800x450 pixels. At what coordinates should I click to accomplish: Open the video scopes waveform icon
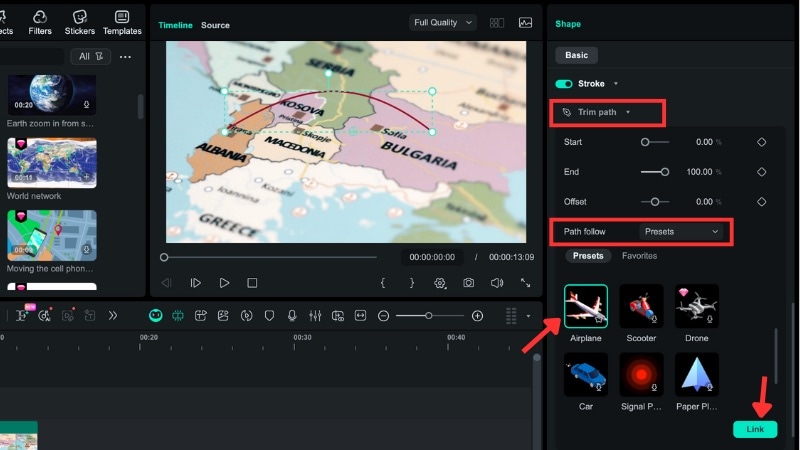pyautogui.click(x=526, y=23)
